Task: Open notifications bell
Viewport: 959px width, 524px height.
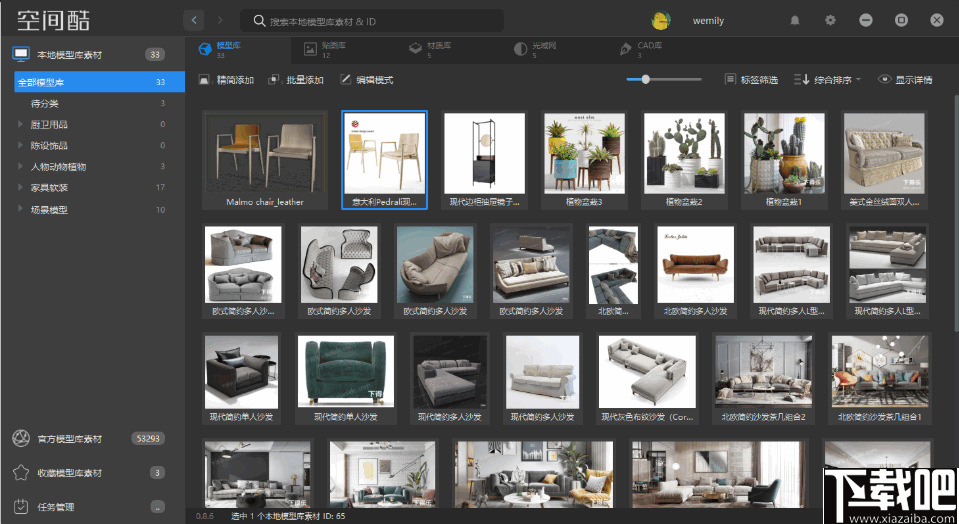Action: pos(794,20)
